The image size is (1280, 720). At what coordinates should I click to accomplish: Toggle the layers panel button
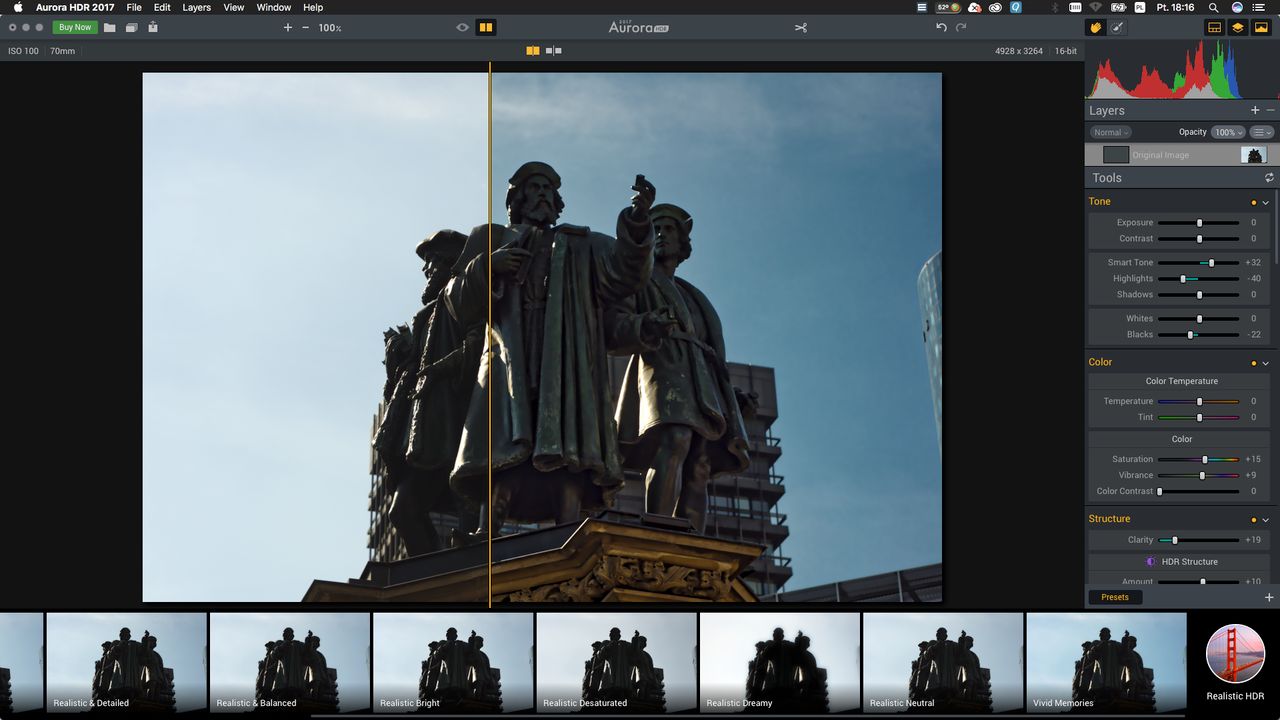click(x=1238, y=27)
